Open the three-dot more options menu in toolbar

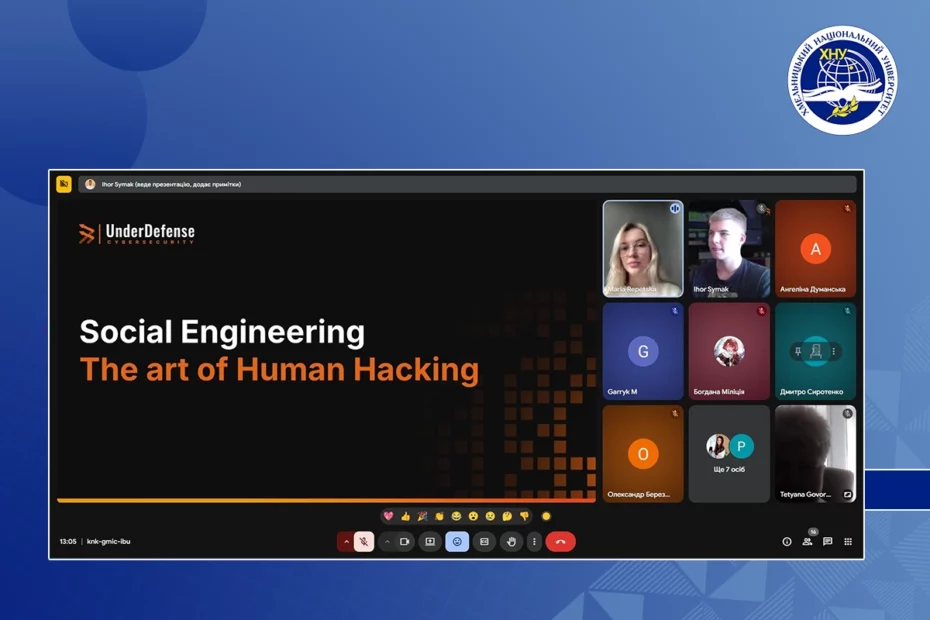pyautogui.click(x=534, y=542)
